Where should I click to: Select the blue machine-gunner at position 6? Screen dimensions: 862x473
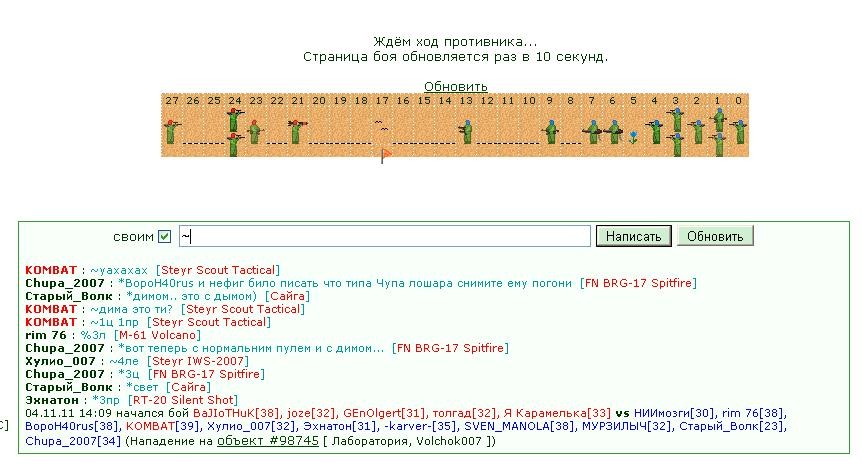click(614, 132)
